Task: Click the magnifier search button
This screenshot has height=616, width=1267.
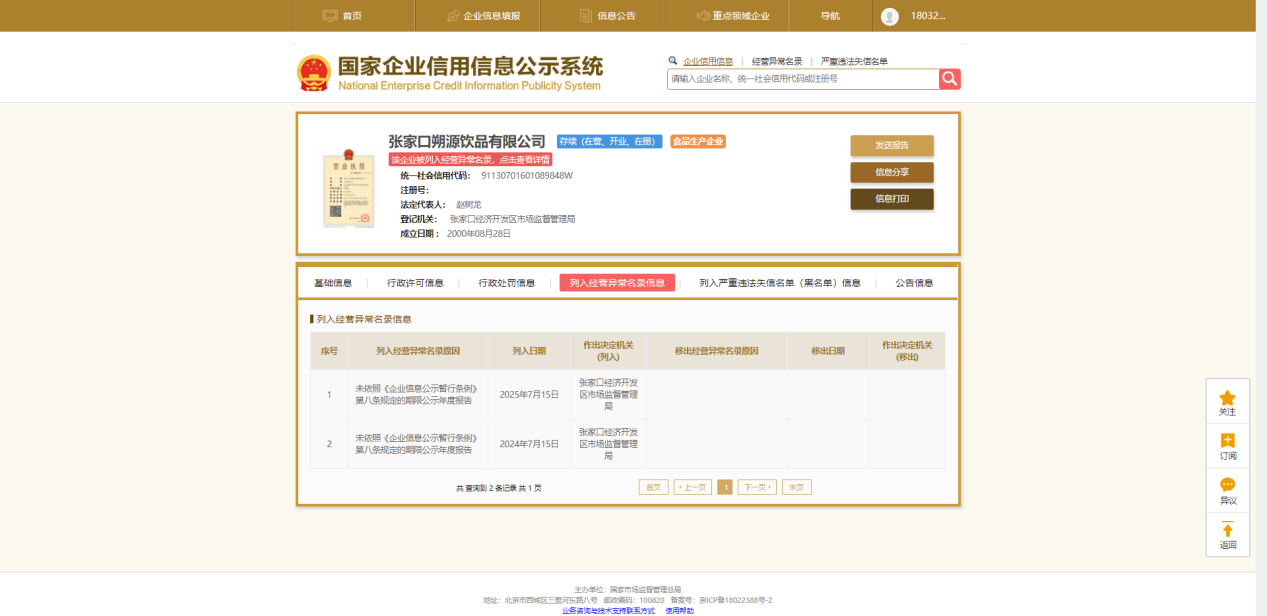Action: coord(949,79)
